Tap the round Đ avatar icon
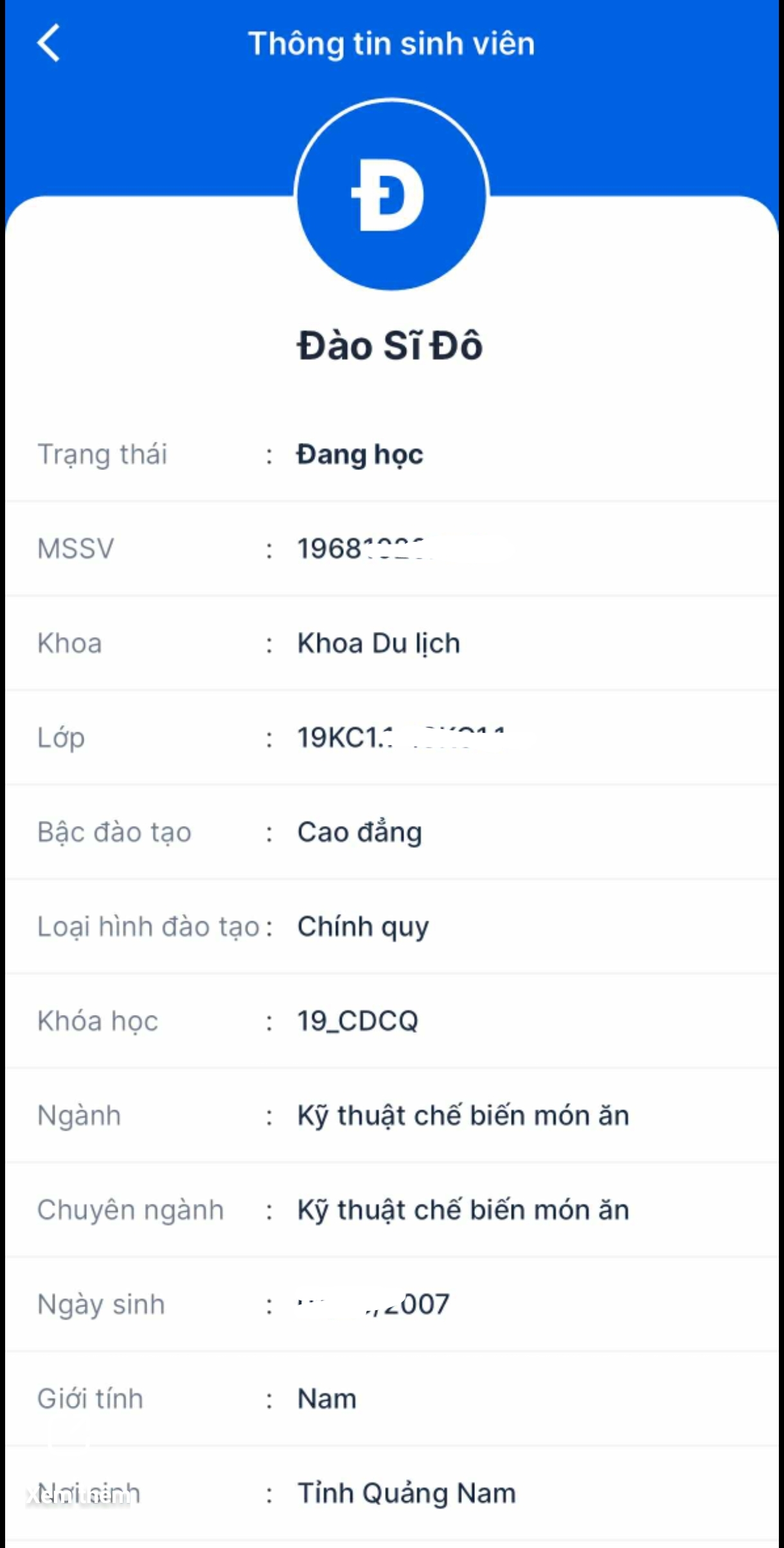This screenshot has width=784, height=1548. coord(391,195)
